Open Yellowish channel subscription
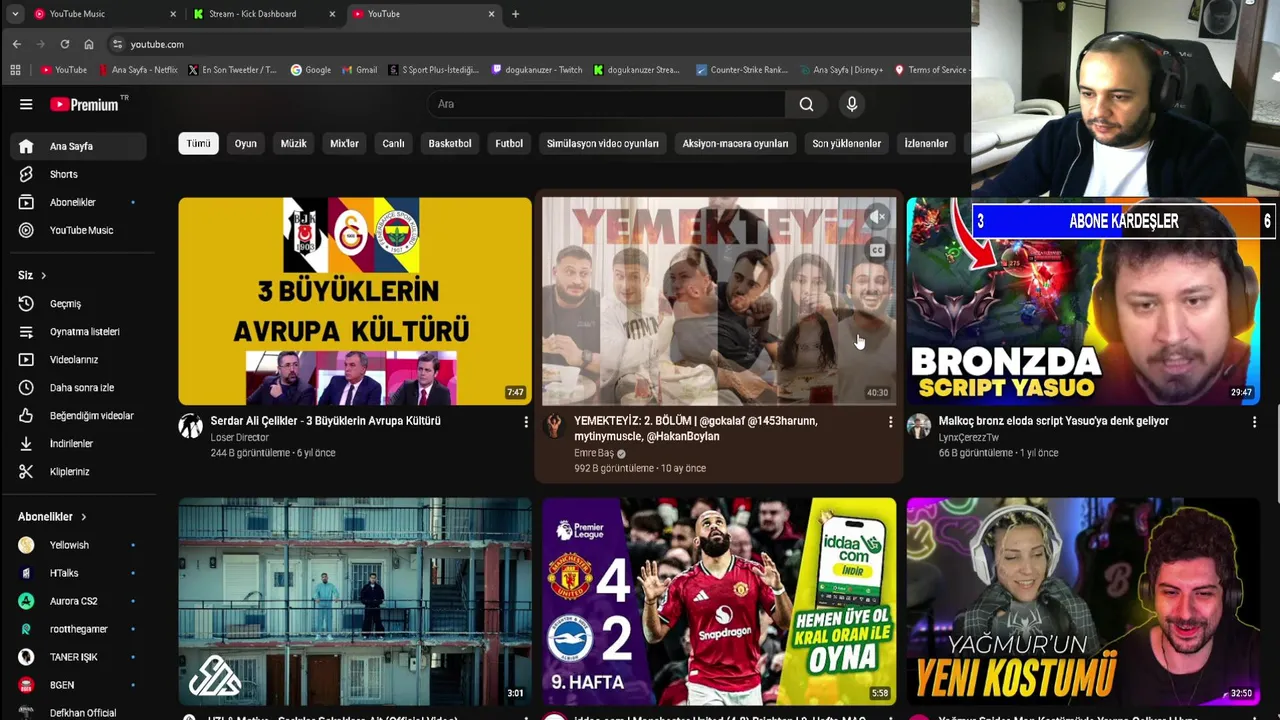This screenshot has height=720, width=1280. click(x=78, y=545)
